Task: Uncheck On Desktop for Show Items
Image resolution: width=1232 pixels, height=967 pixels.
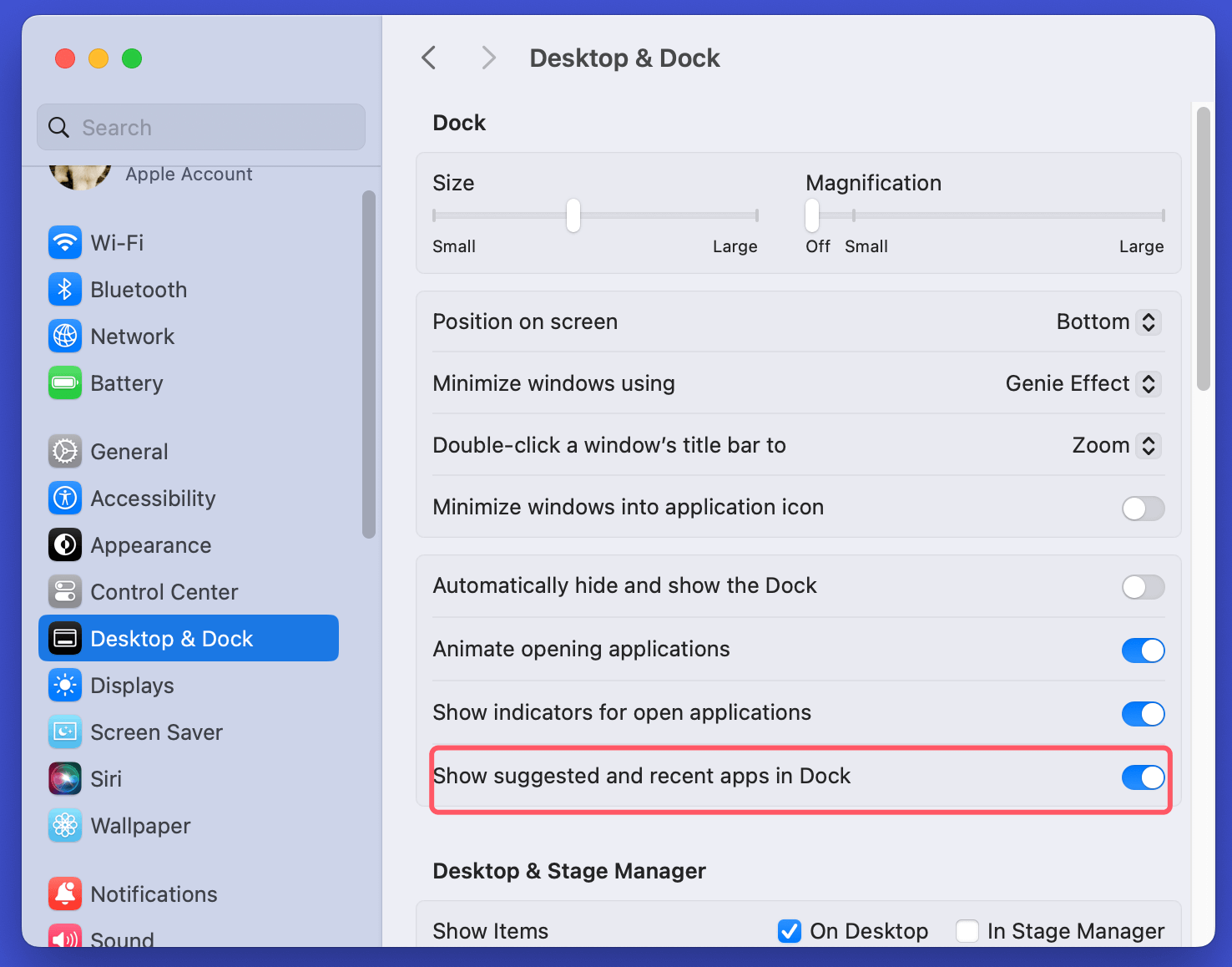Action: click(x=789, y=931)
